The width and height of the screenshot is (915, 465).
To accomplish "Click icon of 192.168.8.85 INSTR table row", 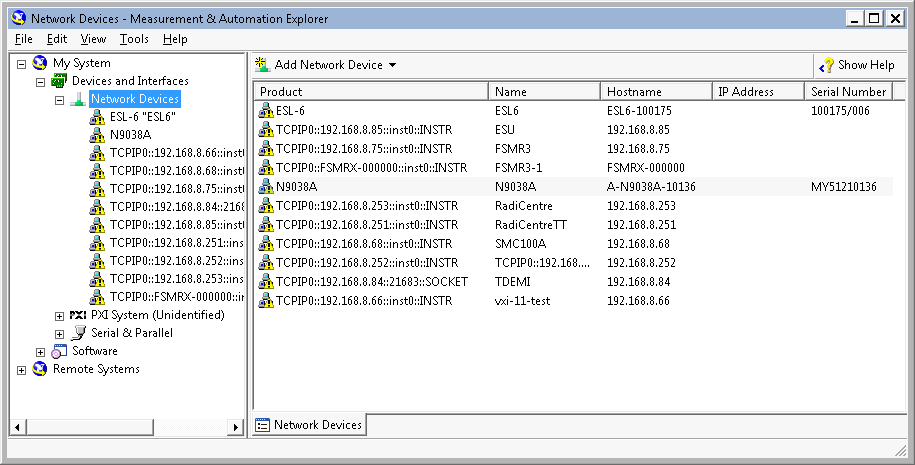I will point(266,130).
